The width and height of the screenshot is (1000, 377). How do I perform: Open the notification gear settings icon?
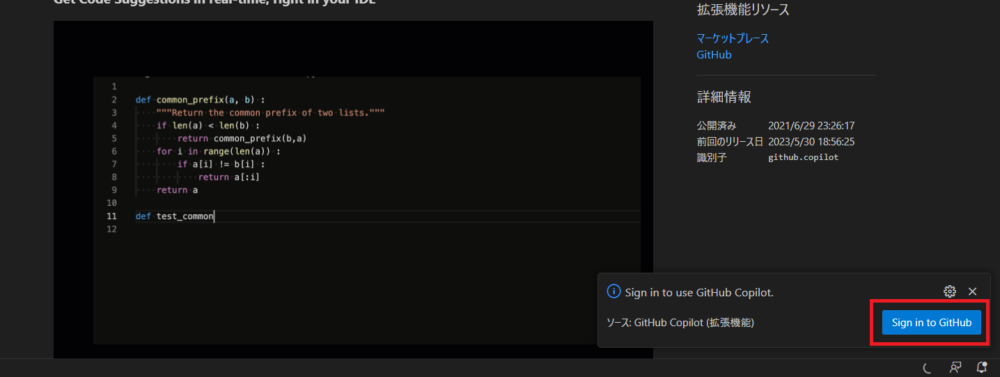coord(950,292)
